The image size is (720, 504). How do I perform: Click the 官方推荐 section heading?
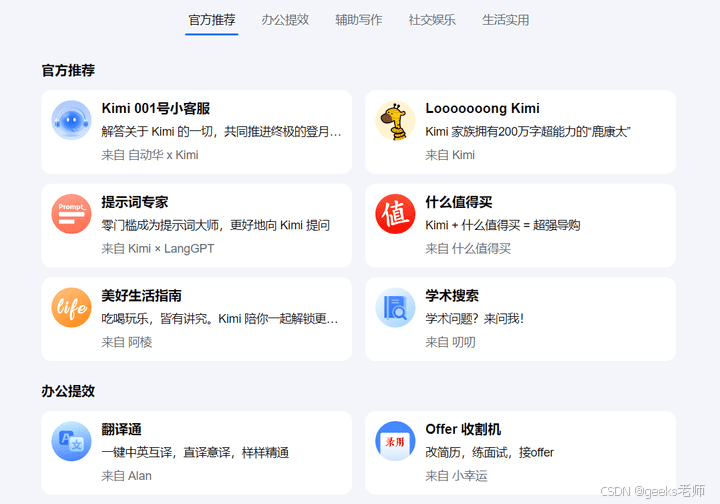(68, 70)
